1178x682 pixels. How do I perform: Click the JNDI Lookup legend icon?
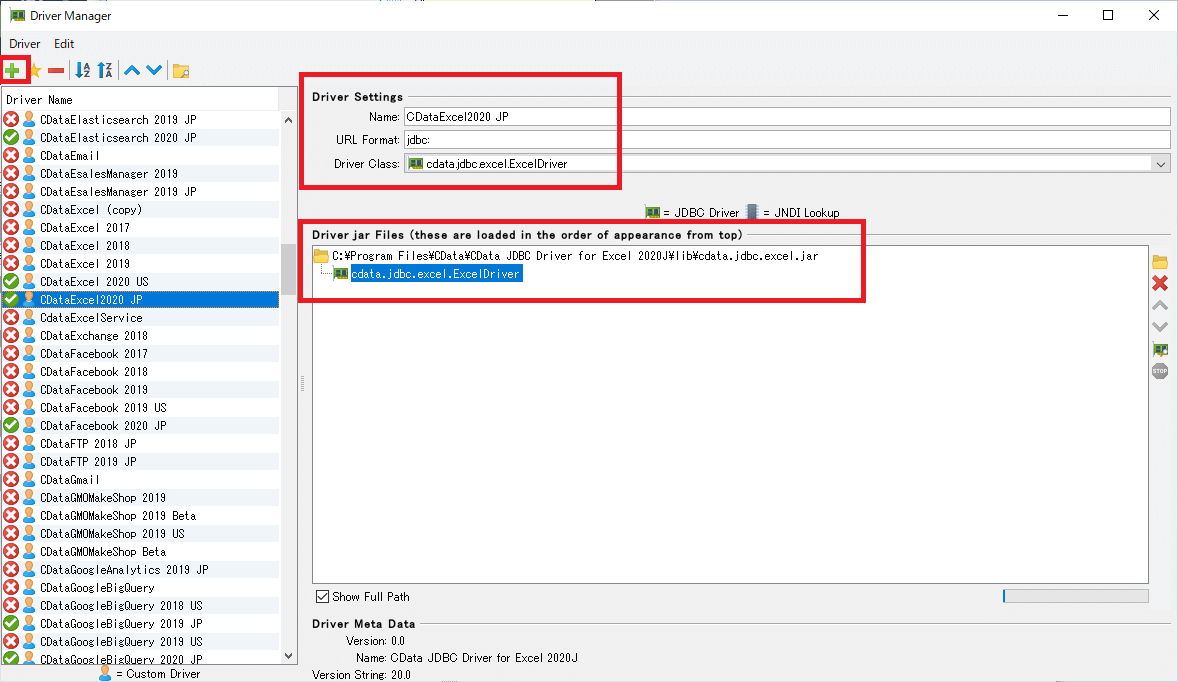(752, 213)
